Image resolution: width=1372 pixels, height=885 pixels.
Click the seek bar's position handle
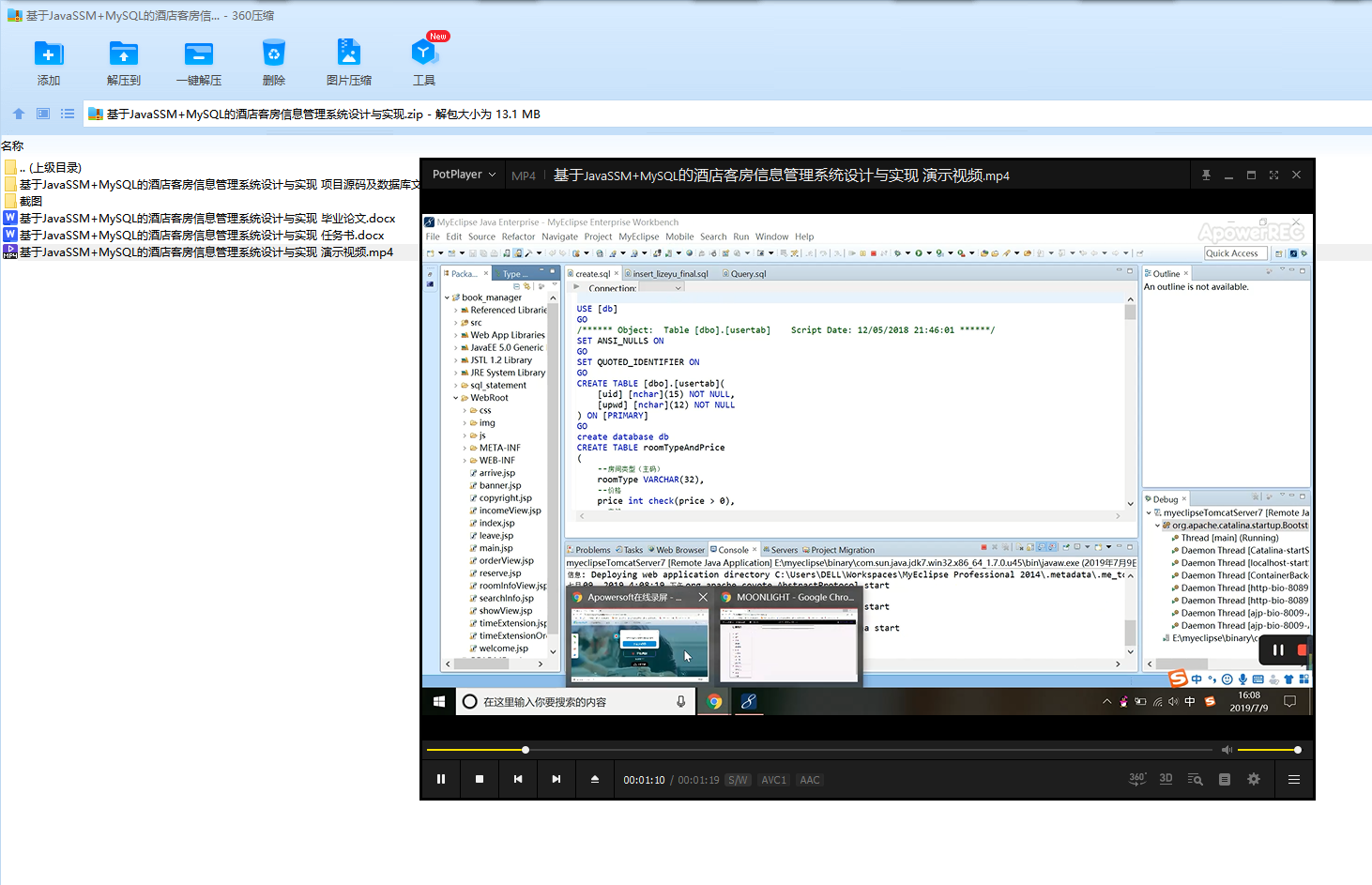(x=526, y=750)
